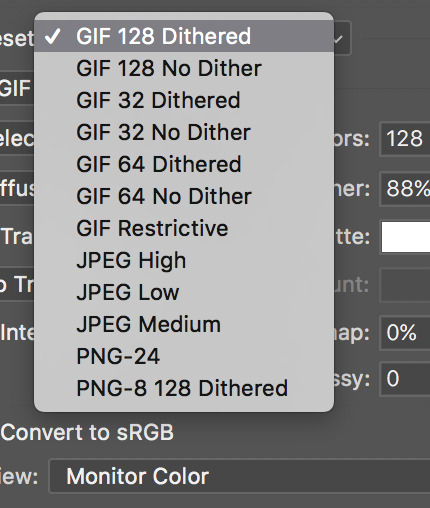The width and height of the screenshot is (430, 508).
Task: Select the PNG-24 preset
Action: (184, 356)
